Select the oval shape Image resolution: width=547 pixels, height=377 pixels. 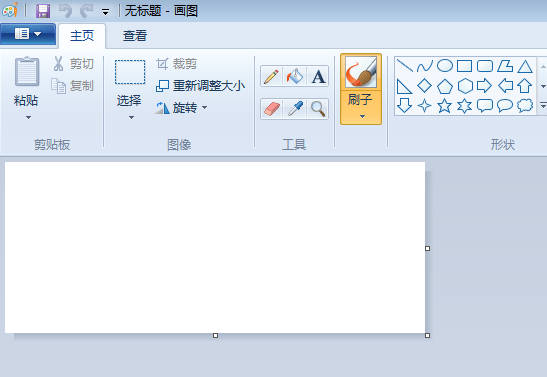click(x=445, y=66)
